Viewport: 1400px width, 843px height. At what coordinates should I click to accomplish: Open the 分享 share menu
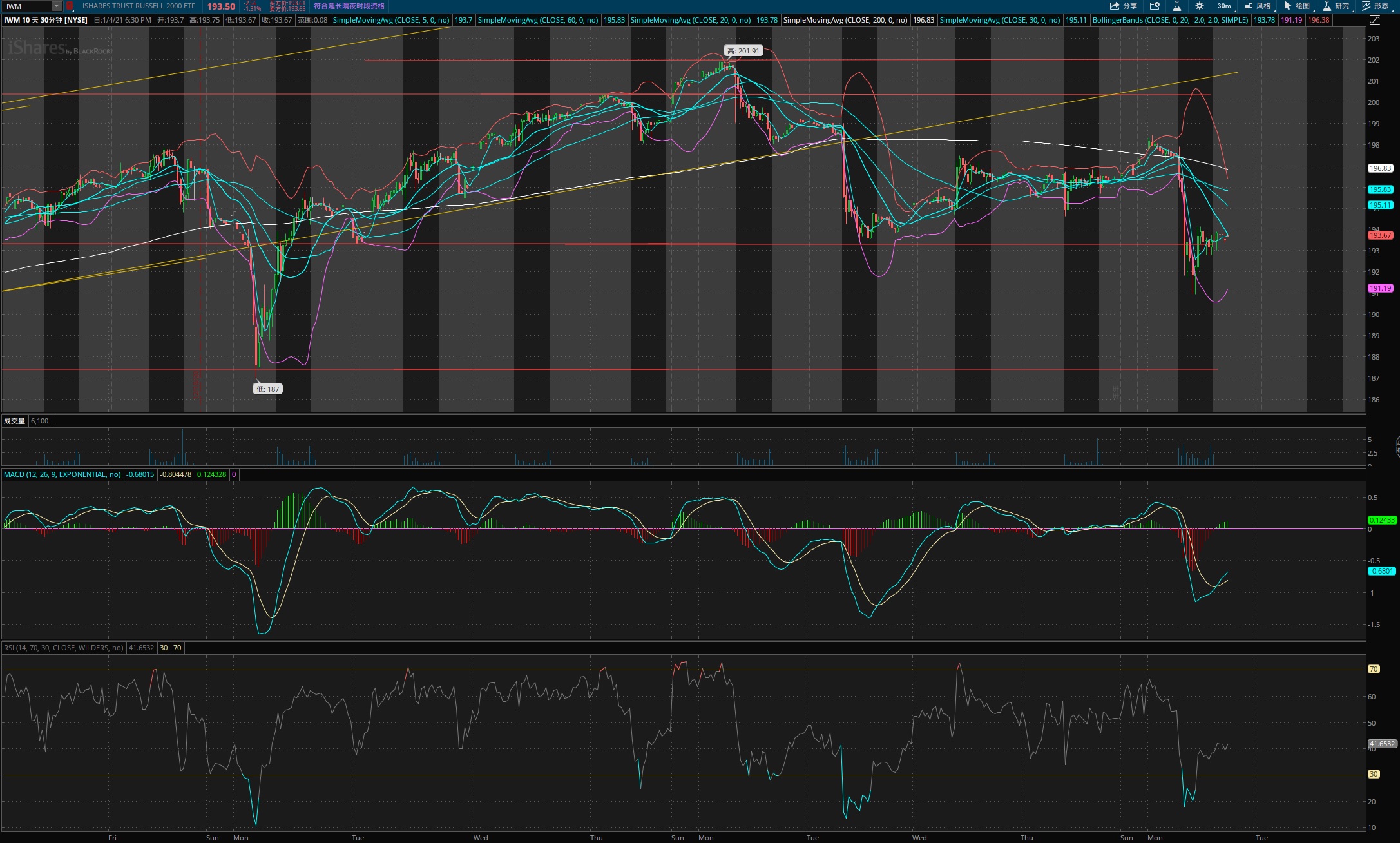1124,6
